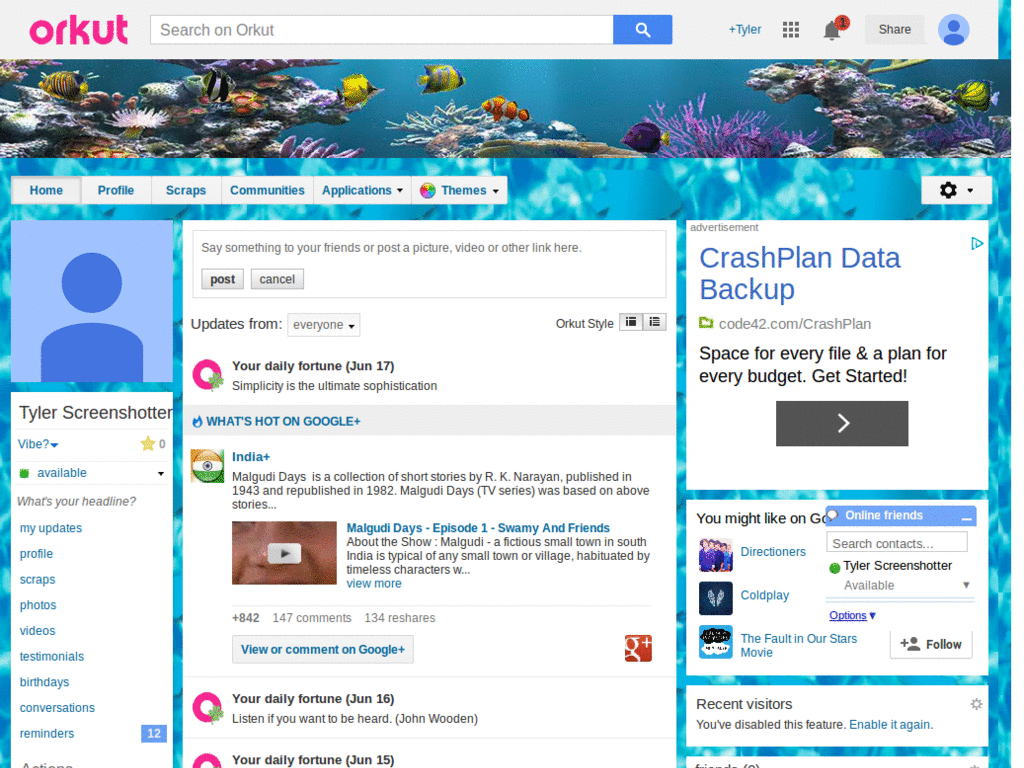Open the Scraps tab

[185, 191]
